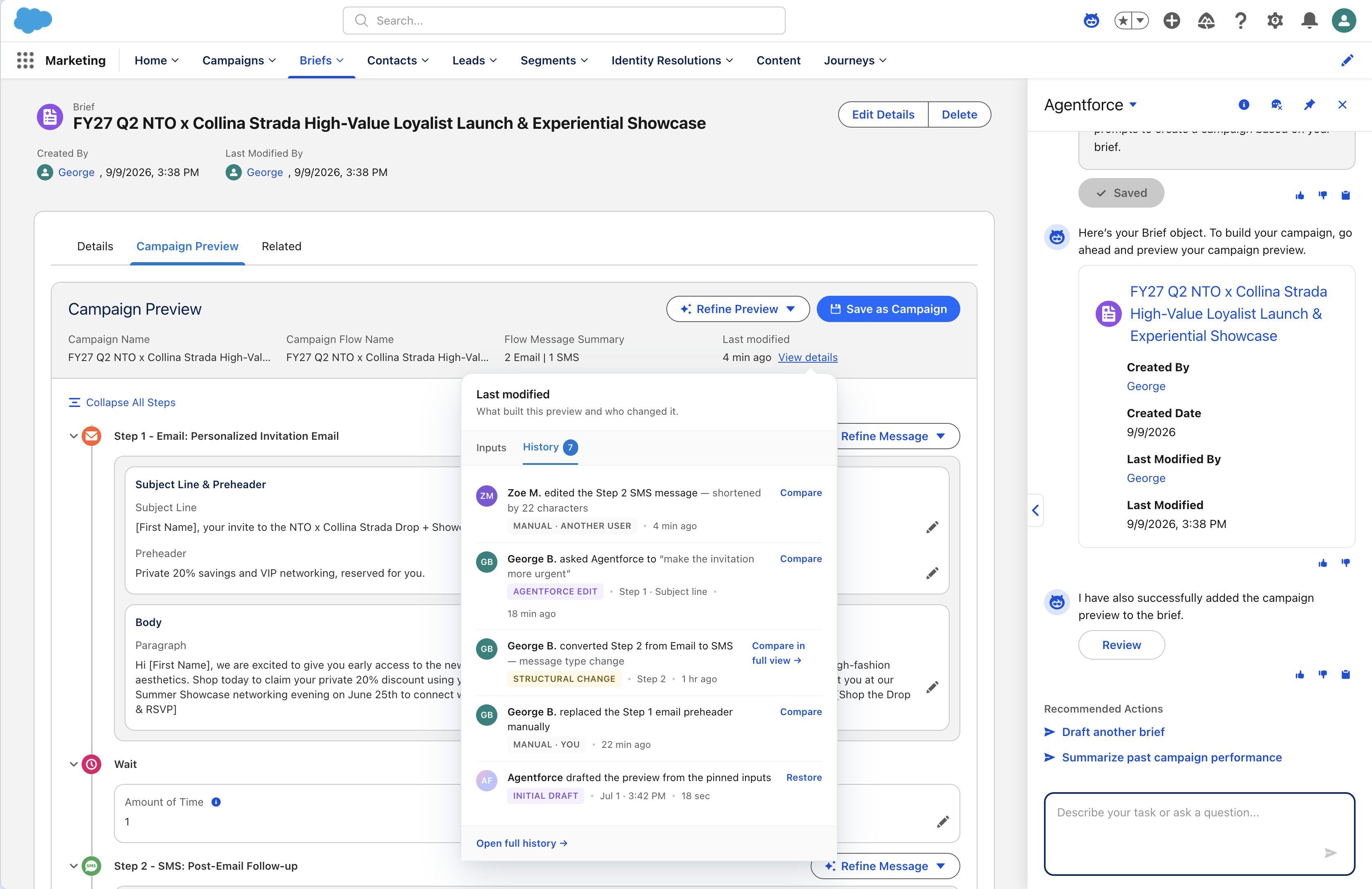Open the Help question mark icon

coord(1240,21)
